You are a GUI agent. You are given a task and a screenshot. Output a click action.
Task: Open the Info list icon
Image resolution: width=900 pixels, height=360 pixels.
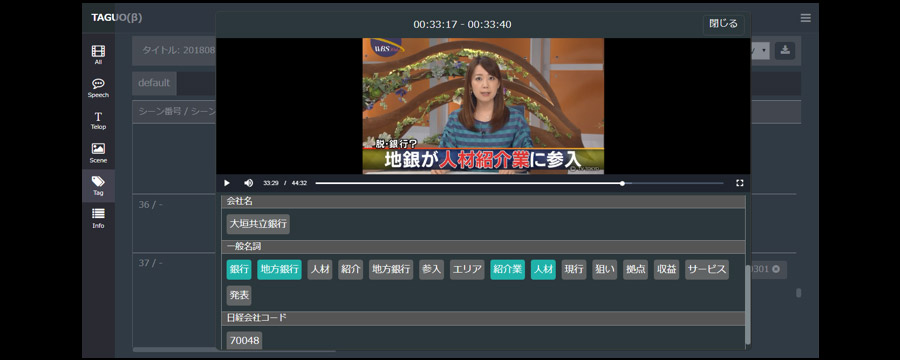(x=98, y=218)
